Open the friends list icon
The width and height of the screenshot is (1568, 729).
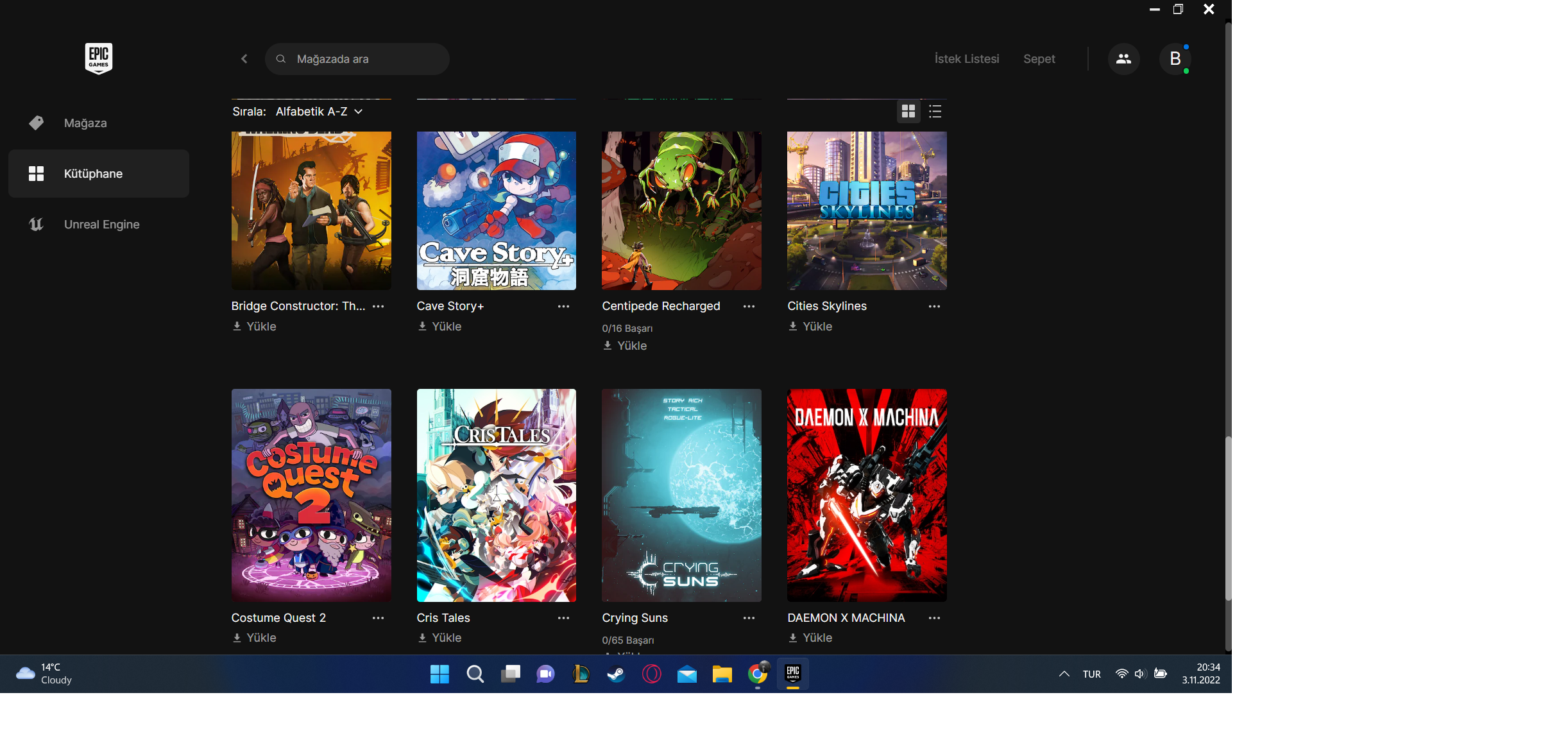click(x=1123, y=59)
